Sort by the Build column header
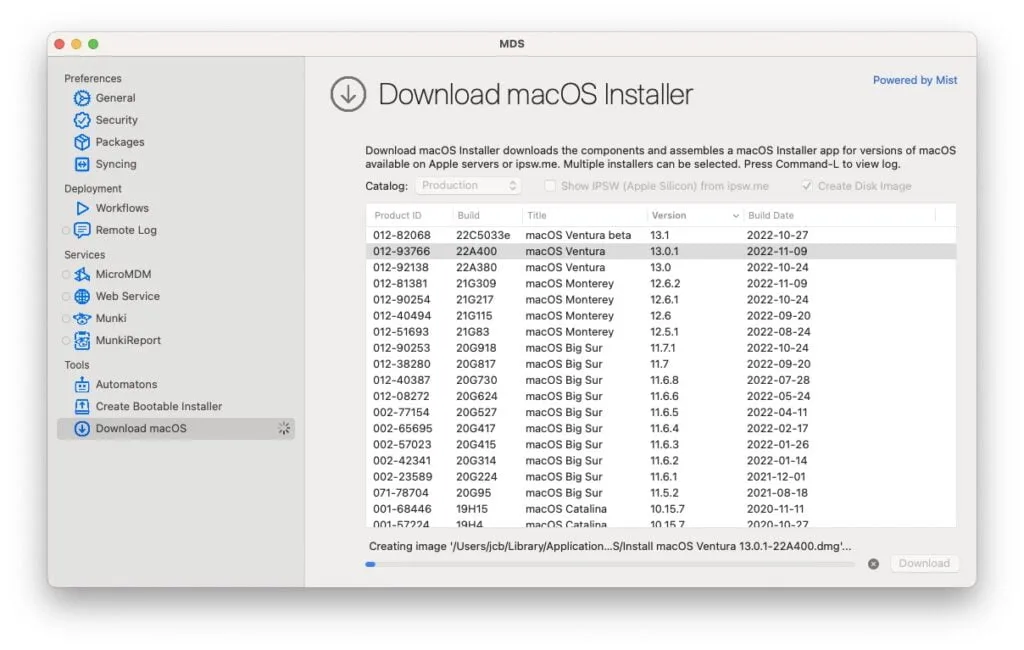Image resolution: width=1024 pixels, height=650 pixels. (468, 216)
